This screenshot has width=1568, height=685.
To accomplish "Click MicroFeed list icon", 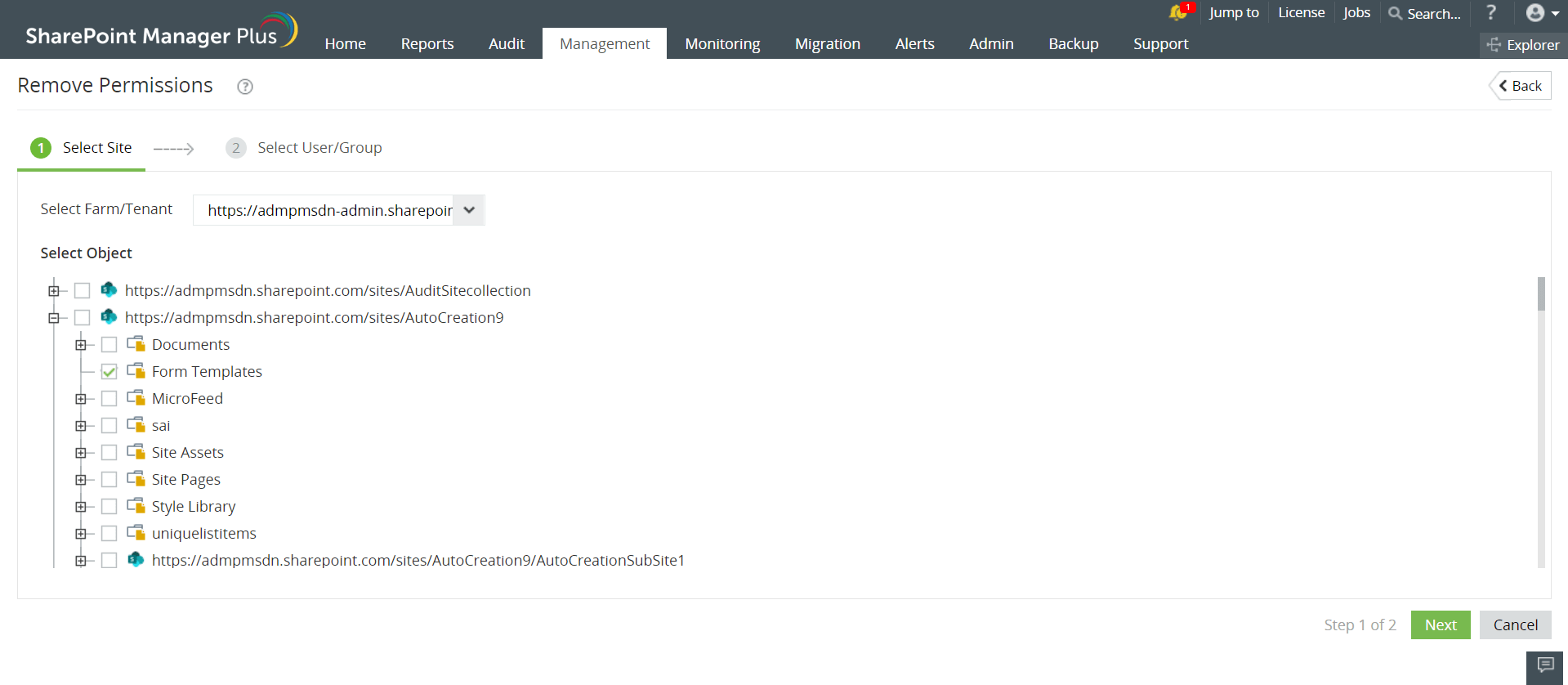I will click(136, 397).
